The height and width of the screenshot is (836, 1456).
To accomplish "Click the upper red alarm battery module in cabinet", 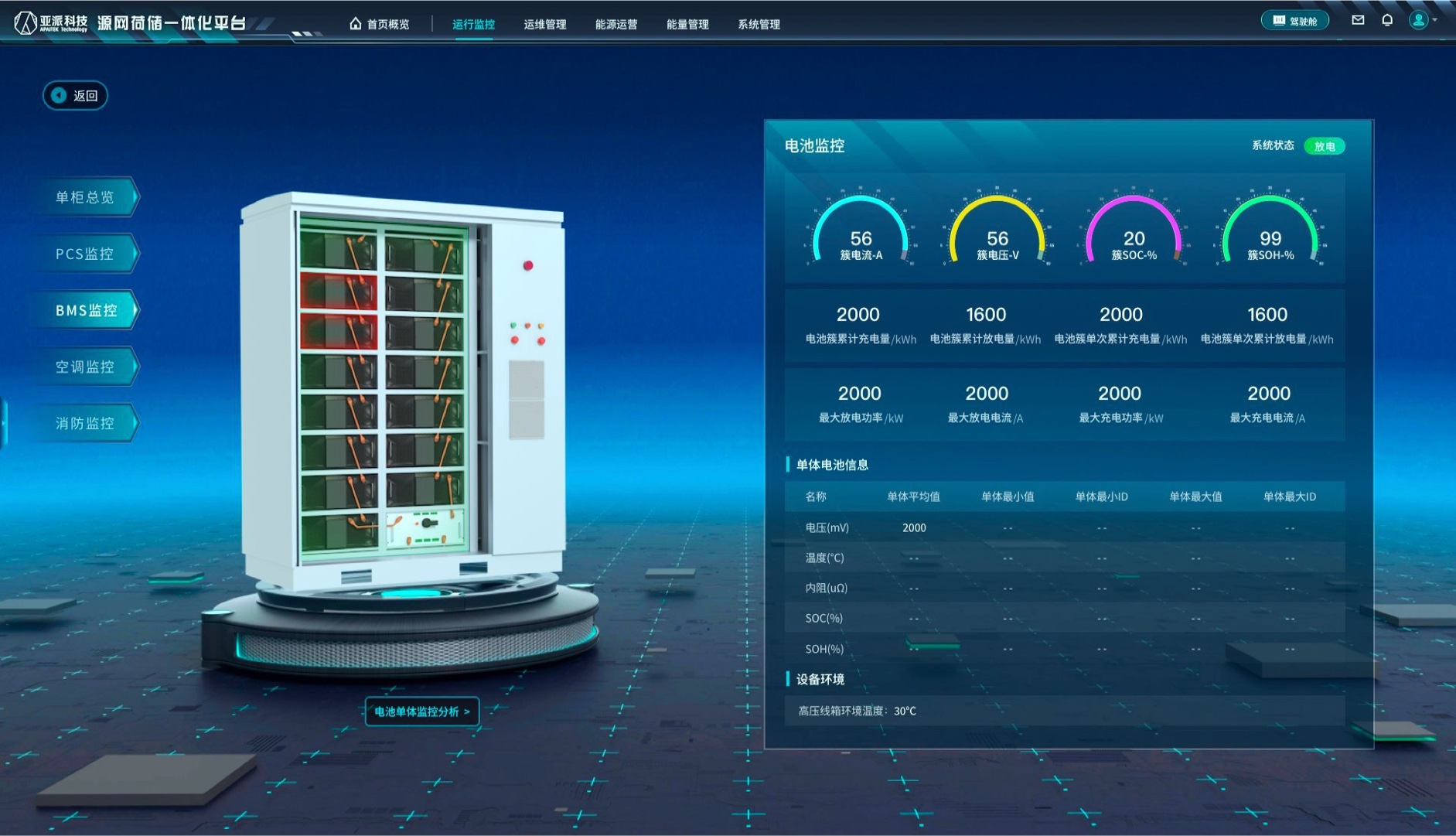I will [339, 291].
